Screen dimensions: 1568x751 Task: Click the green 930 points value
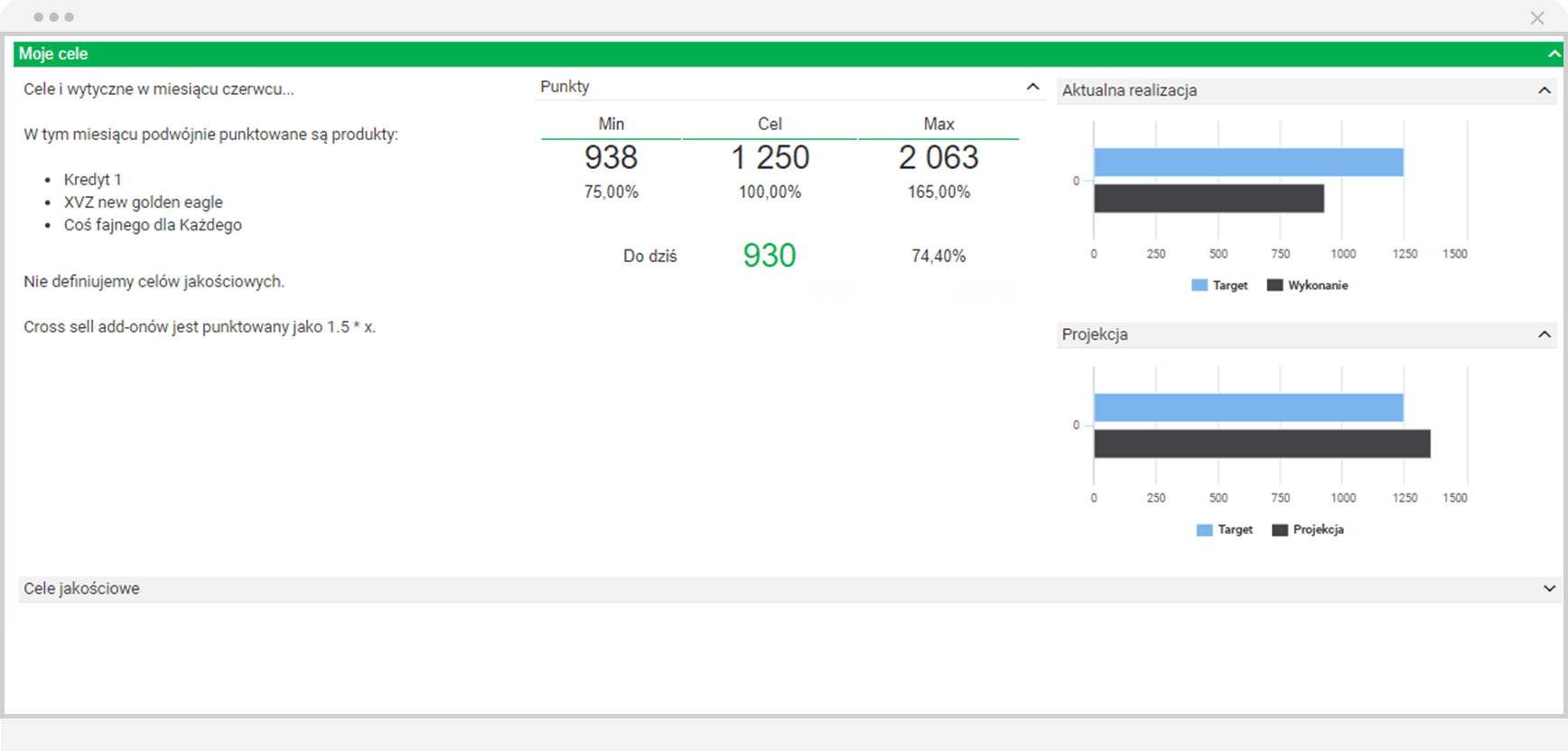click(x=769, y=256)
